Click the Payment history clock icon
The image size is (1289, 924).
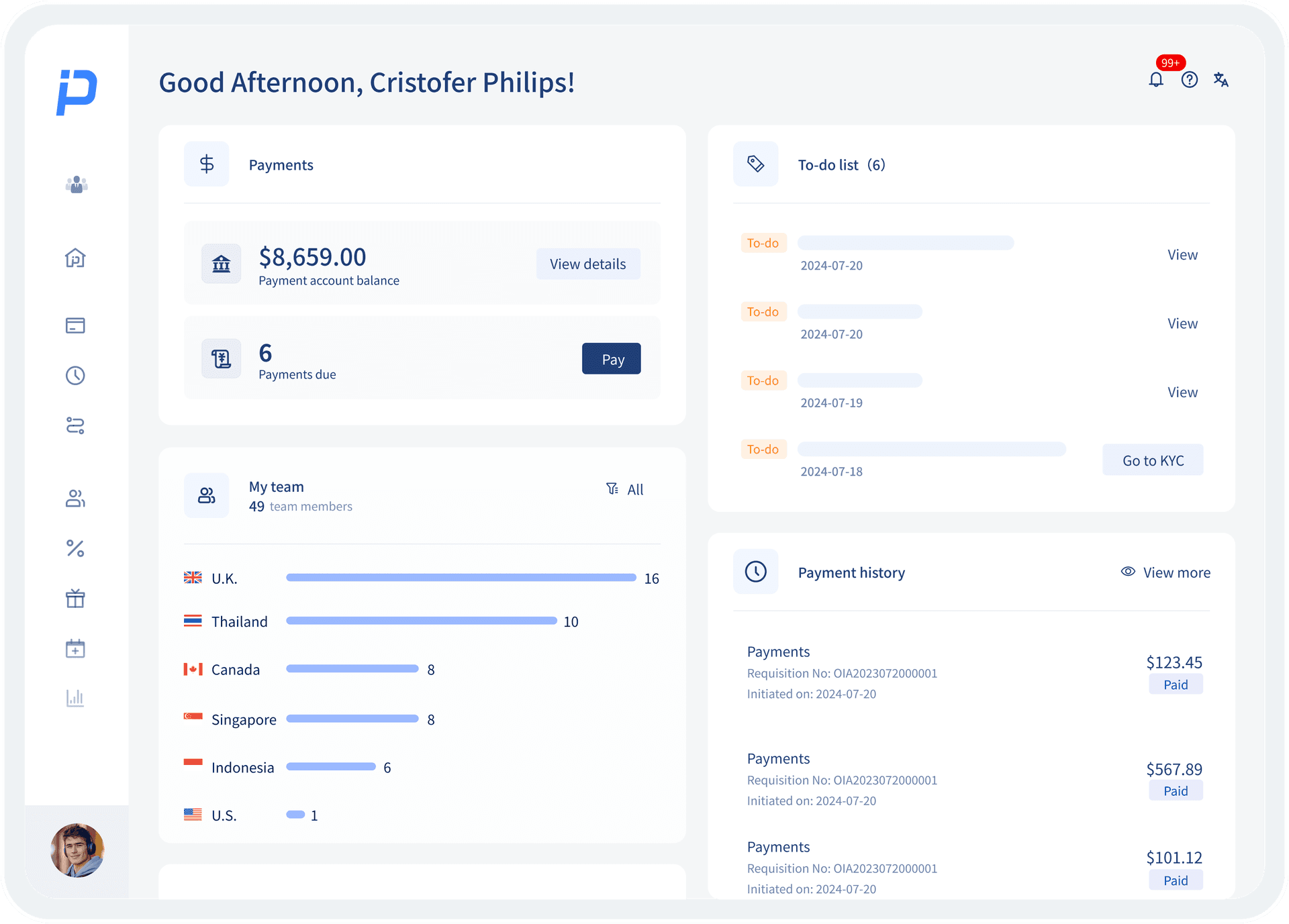point(756,572)
